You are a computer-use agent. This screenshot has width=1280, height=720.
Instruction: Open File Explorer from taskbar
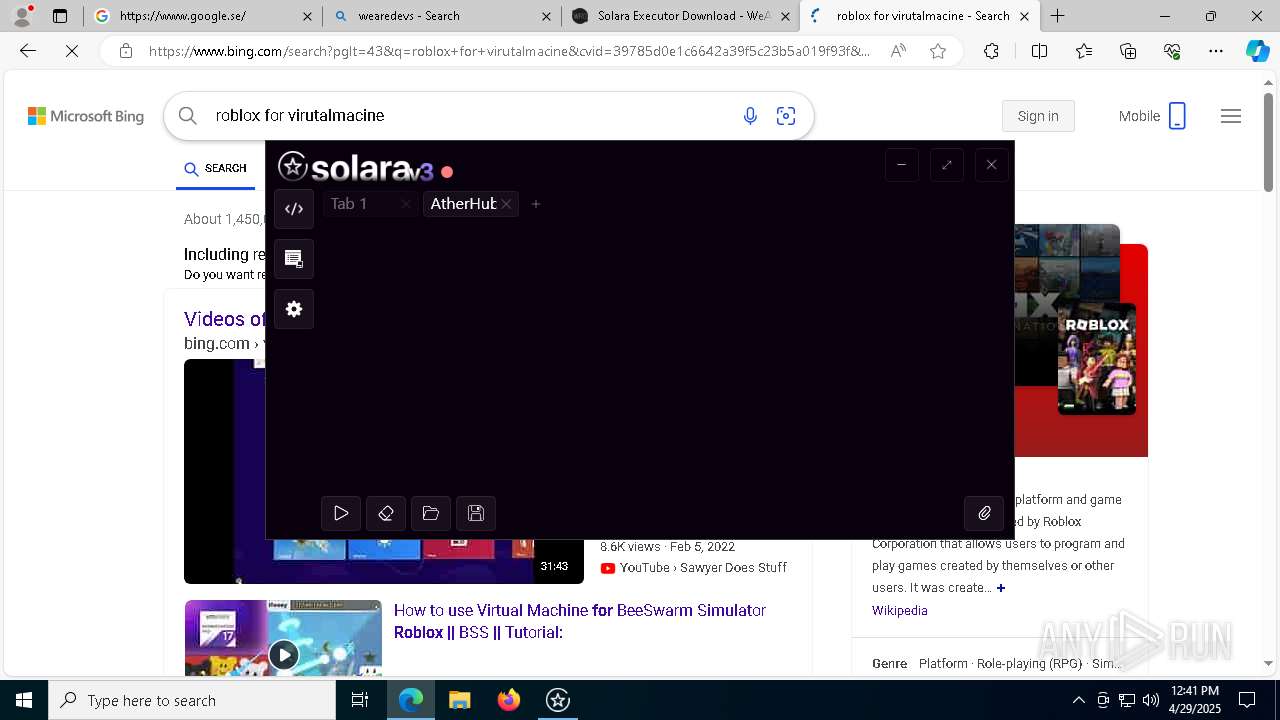pyautogui.click(x=459, y=700)
